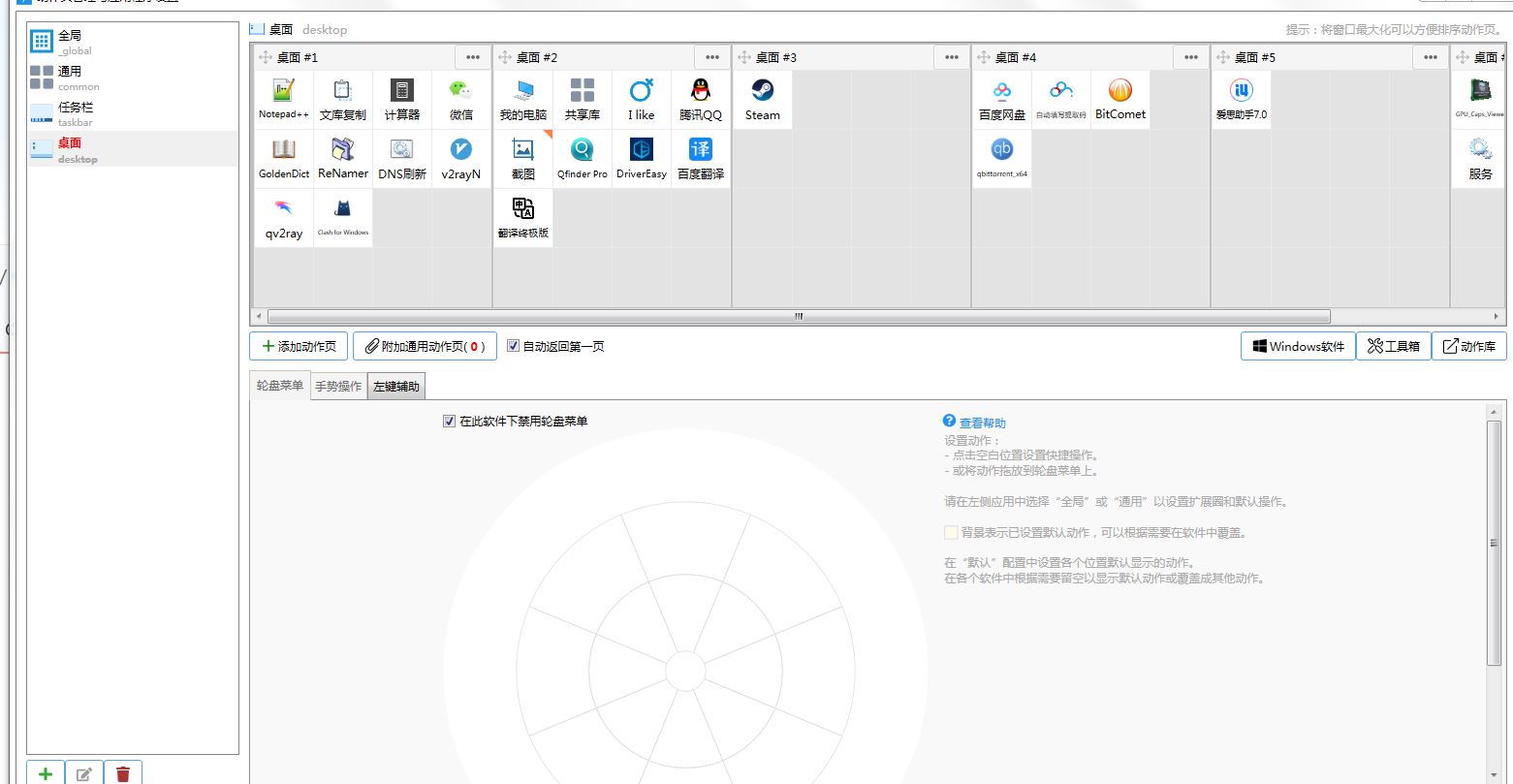Screen dimensions: 1513x784
Task: Uncheck 自动返回第一页 option
Action: [x=514, y=346]
